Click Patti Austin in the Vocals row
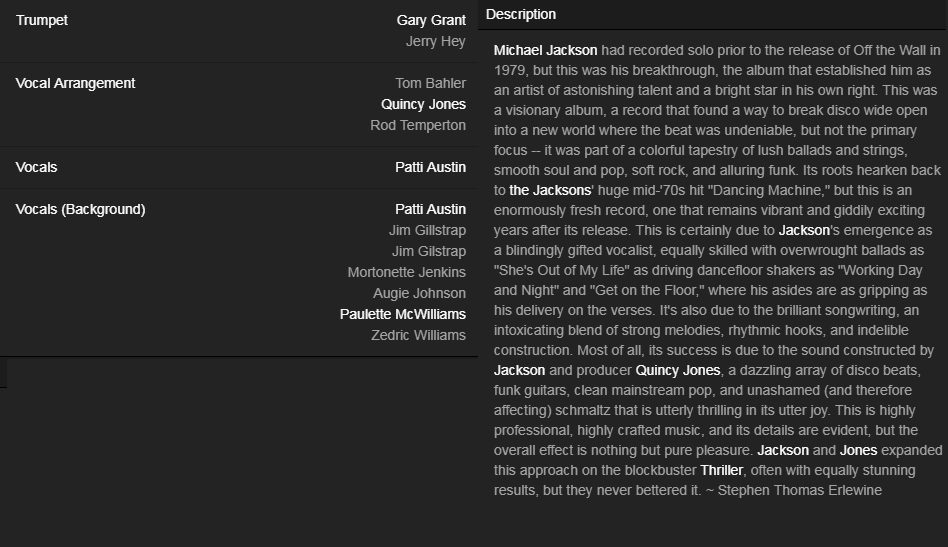Screen dimensions: 948x547 (430, 167)
